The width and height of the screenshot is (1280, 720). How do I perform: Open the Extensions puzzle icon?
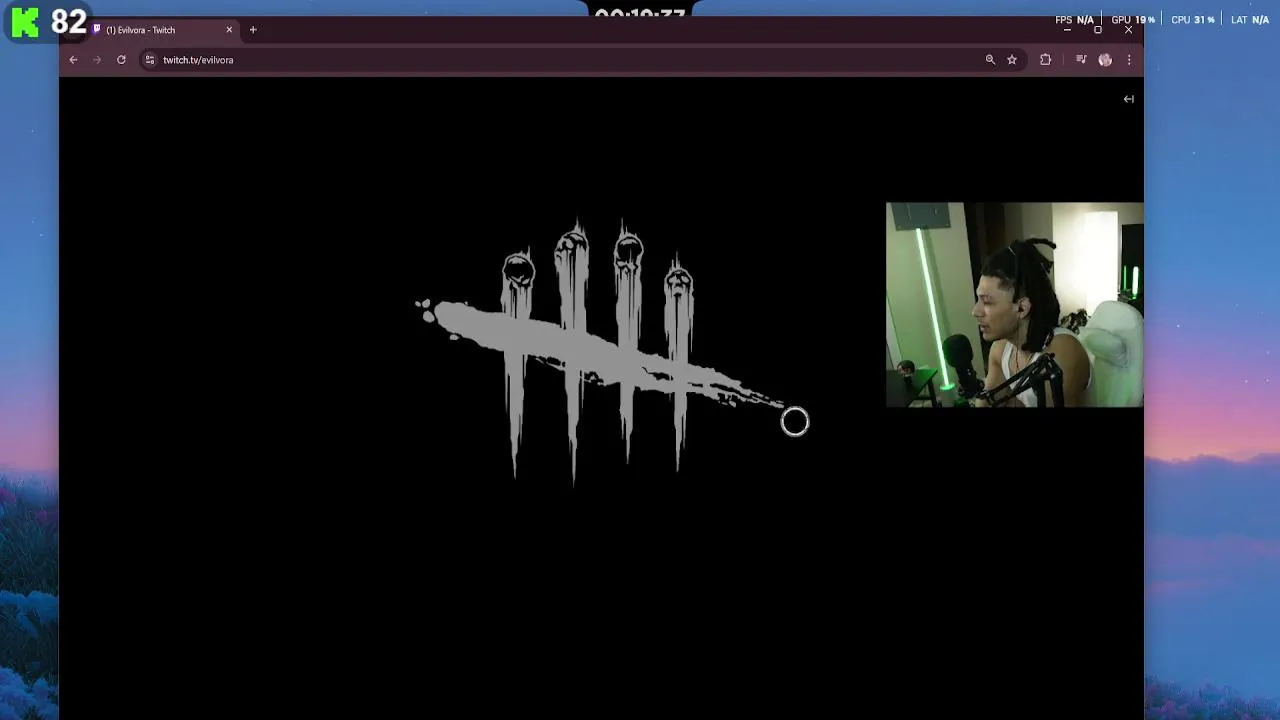click(x=1046, y=60)
